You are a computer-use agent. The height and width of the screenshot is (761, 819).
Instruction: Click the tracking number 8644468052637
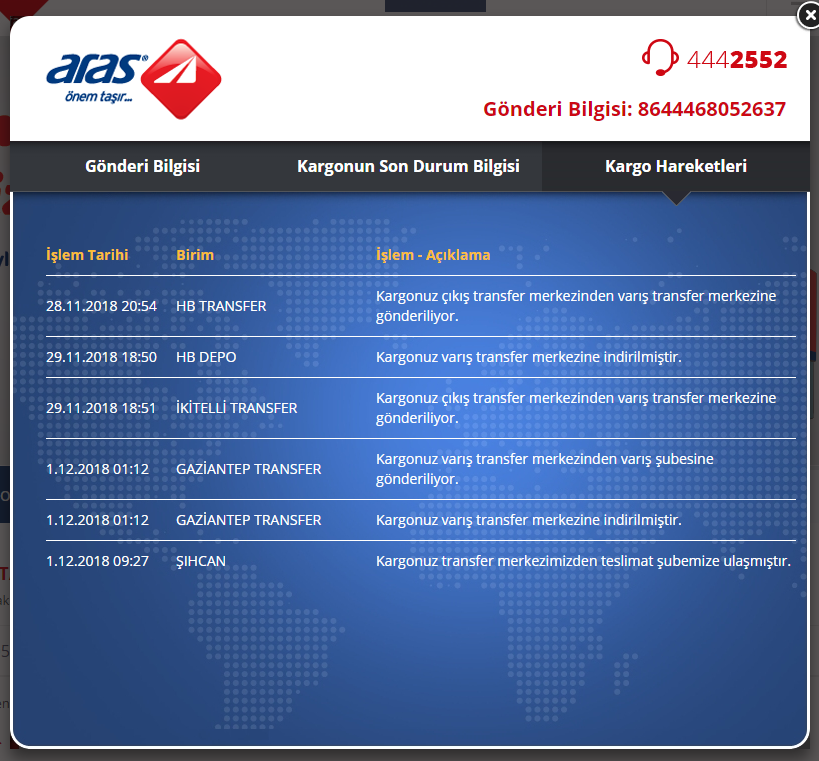tap(711, 109)
